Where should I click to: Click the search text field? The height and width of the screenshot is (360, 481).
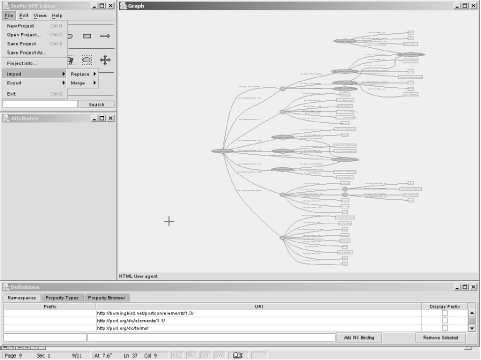click(x=40, y=104)
